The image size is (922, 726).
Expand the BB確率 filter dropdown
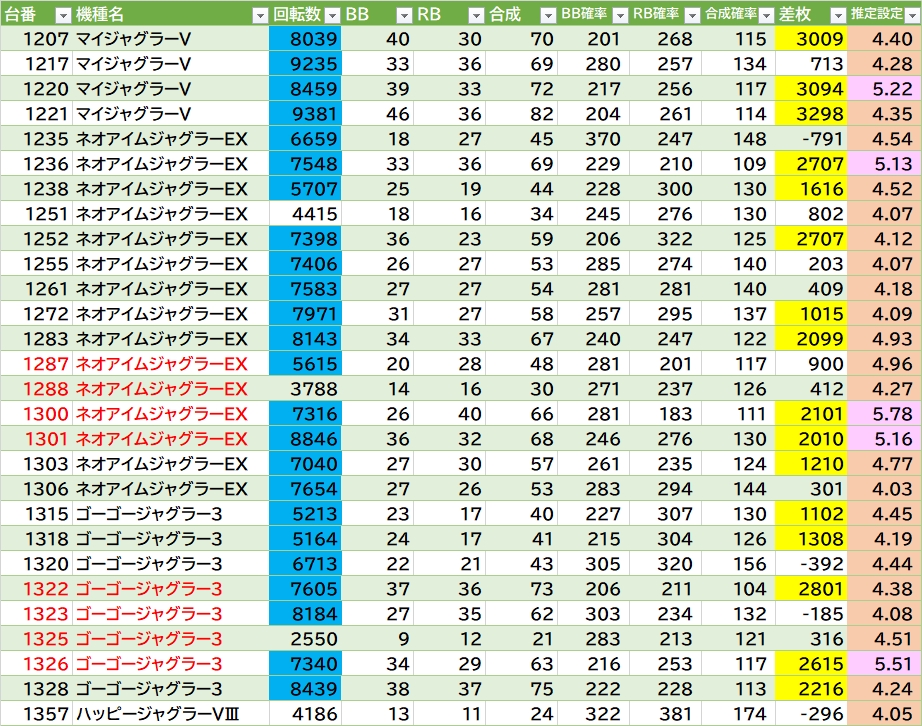pos(619,14)
